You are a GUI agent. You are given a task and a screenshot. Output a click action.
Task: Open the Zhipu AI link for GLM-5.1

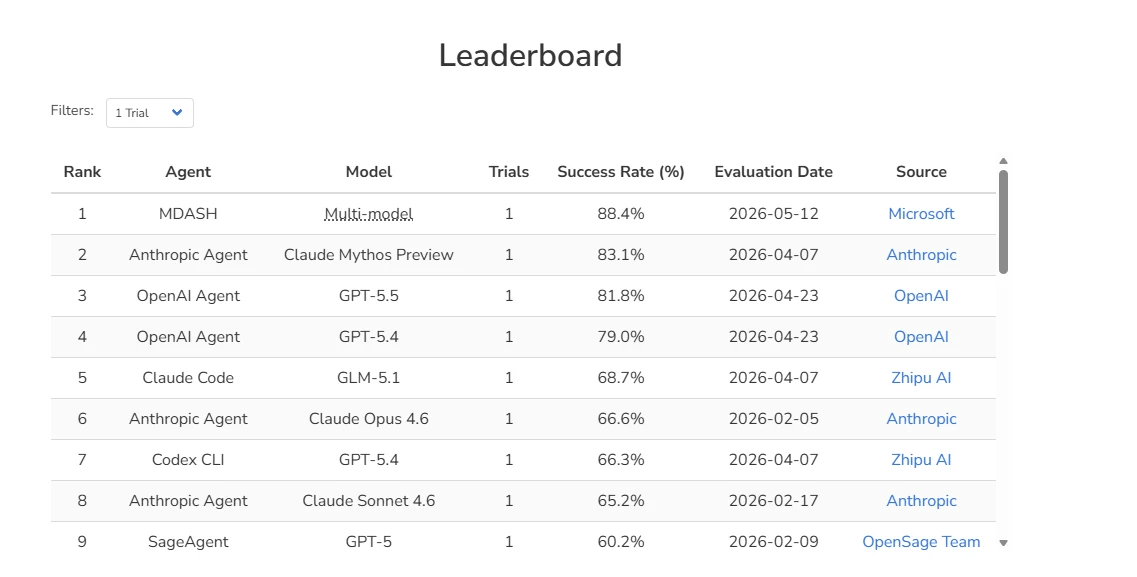(x=921, y=378)
